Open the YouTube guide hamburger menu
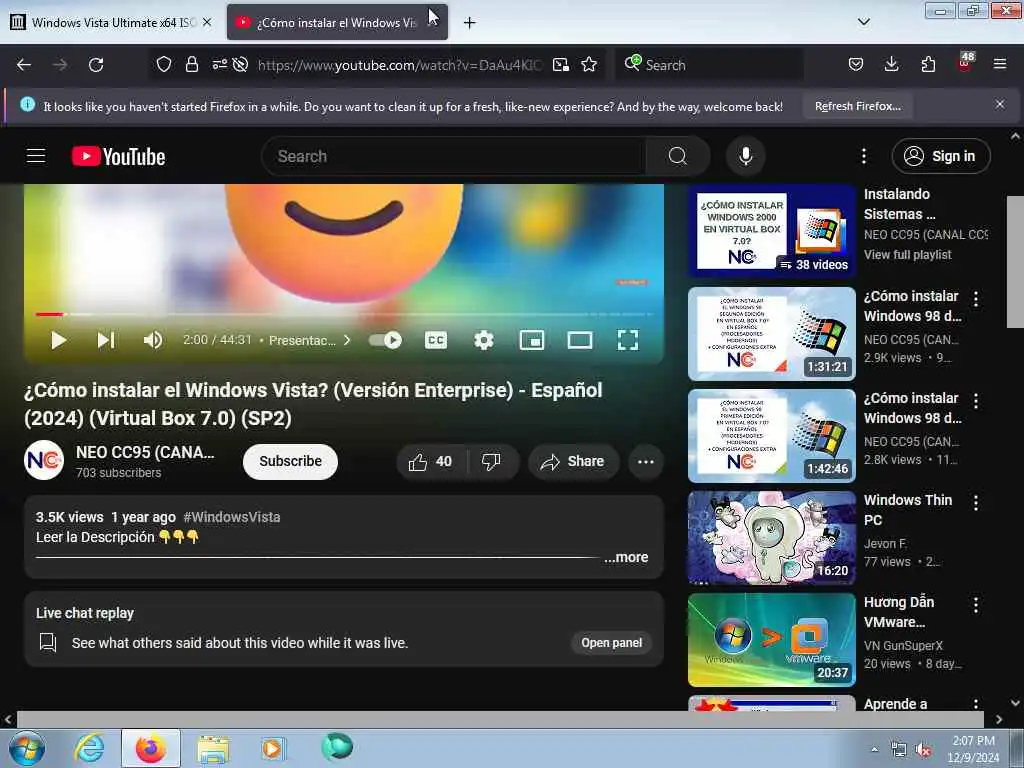 click(36, 156)
